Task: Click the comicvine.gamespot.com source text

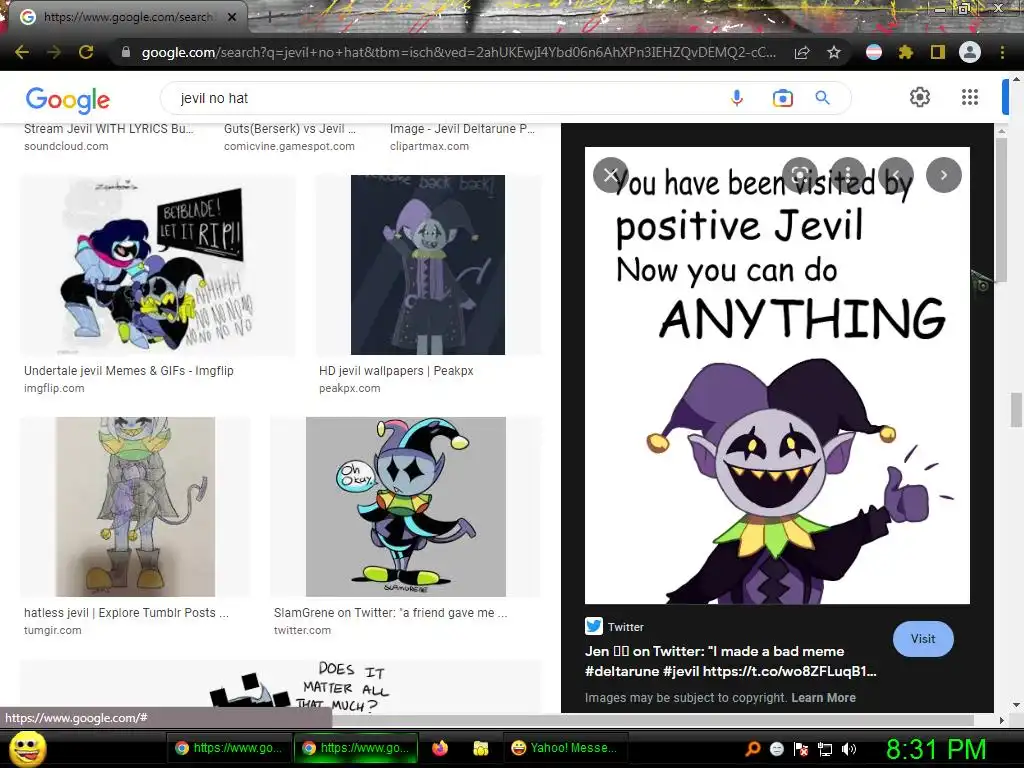Action: [x=289, y=146]
